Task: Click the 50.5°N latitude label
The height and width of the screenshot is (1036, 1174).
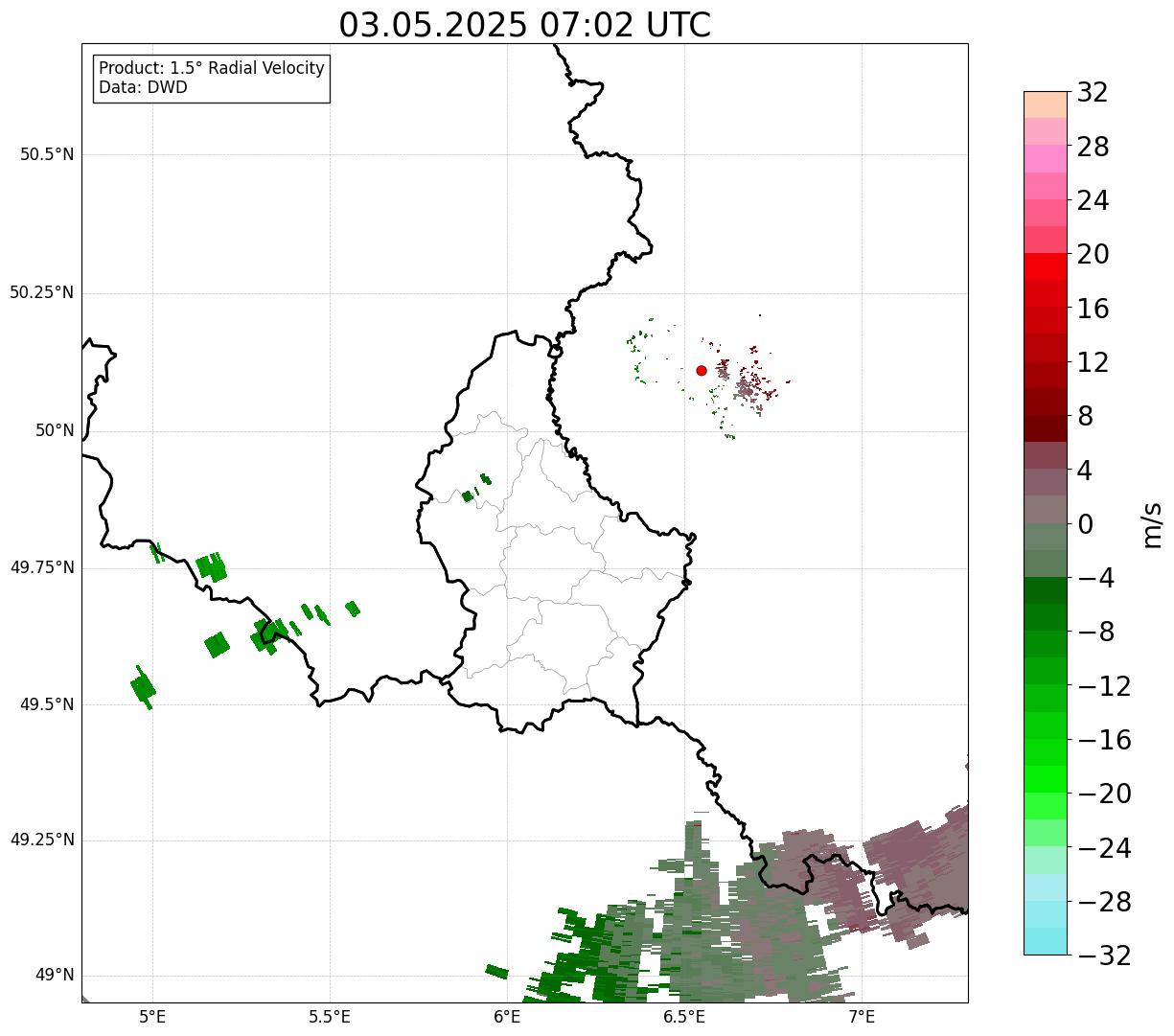Action: tap(47, 154)
